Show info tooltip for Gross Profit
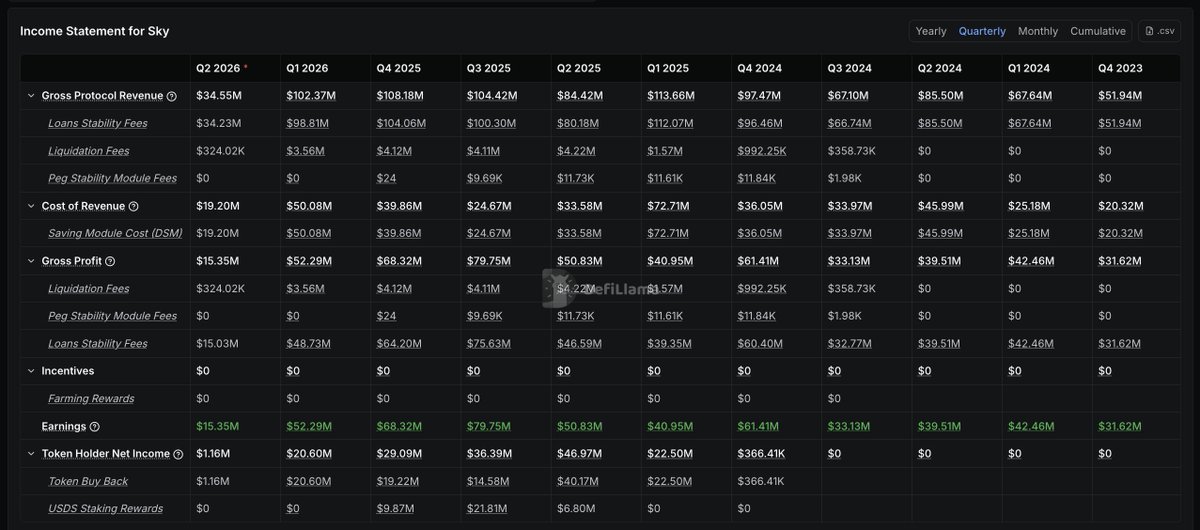The width and height of the screenshot is (1200, 530). click(x=110, y=261)
